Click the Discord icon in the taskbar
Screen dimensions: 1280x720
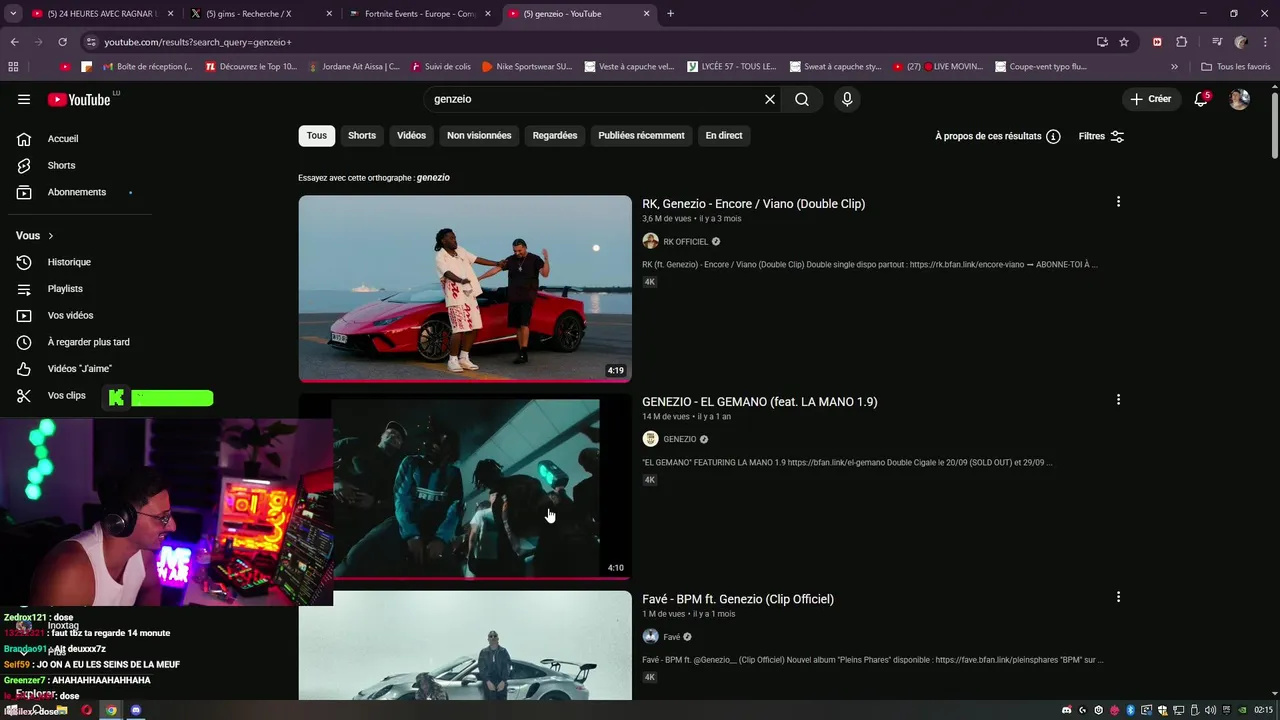[136, 710]
